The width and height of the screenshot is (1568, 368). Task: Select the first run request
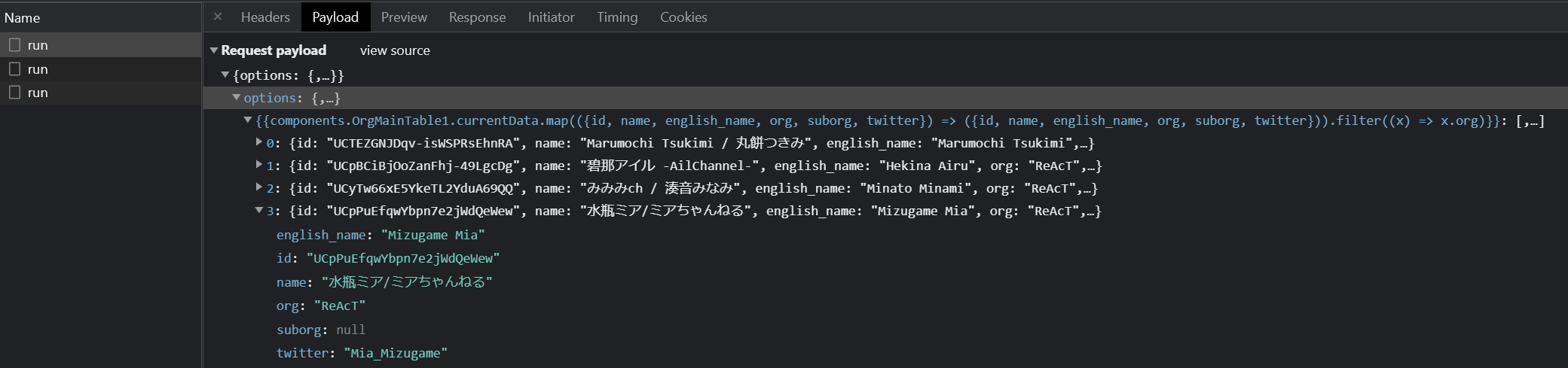click(x=100, y=45)
